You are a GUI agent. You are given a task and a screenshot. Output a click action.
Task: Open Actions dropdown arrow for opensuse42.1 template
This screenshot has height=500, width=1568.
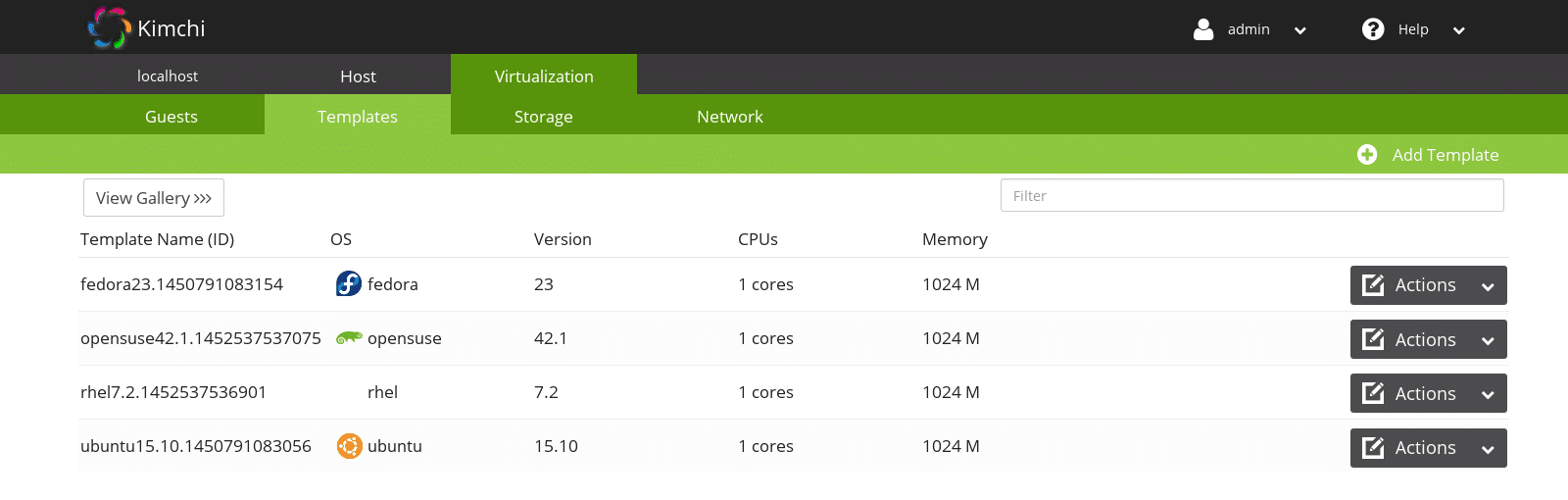click(x=1488, y=341)
